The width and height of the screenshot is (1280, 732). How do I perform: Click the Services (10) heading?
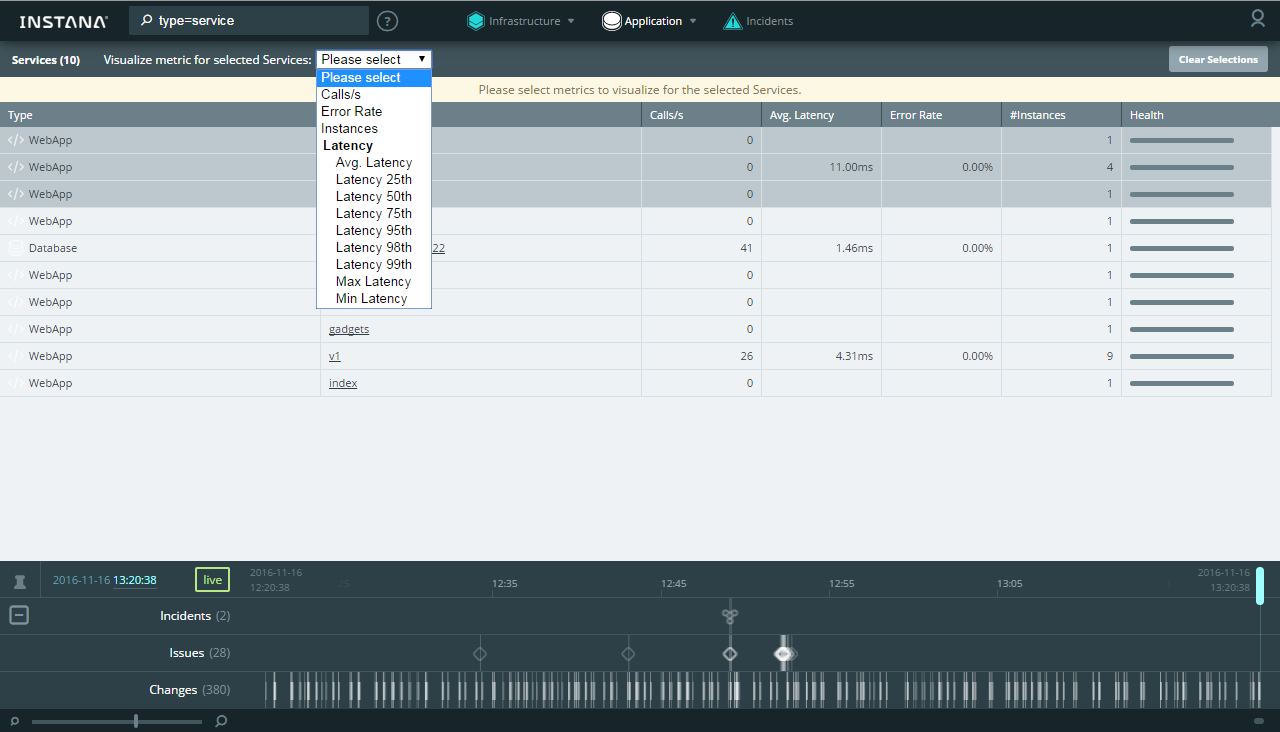pyautogui.click(x=46, y=60)
